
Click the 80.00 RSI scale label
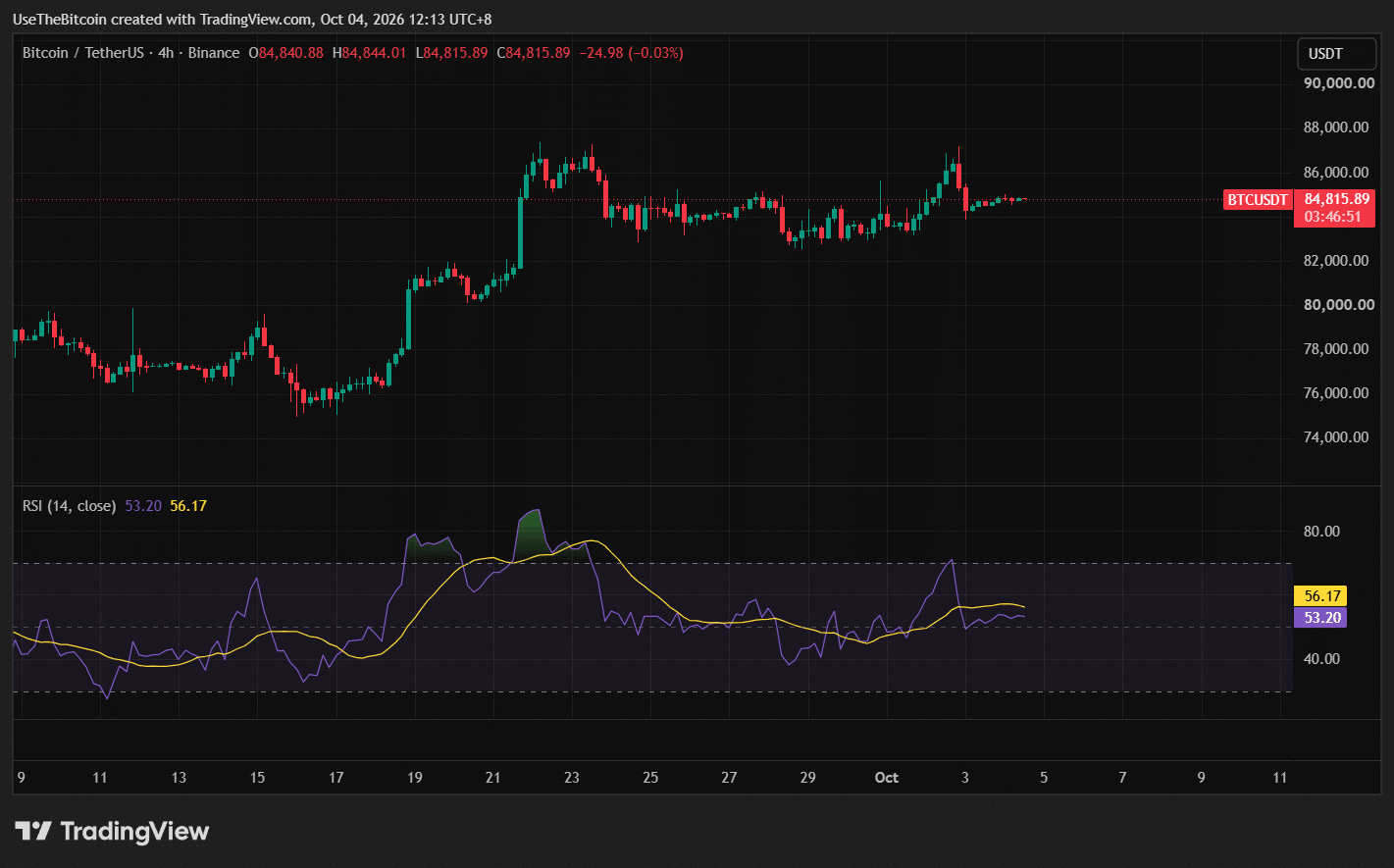1321,532
